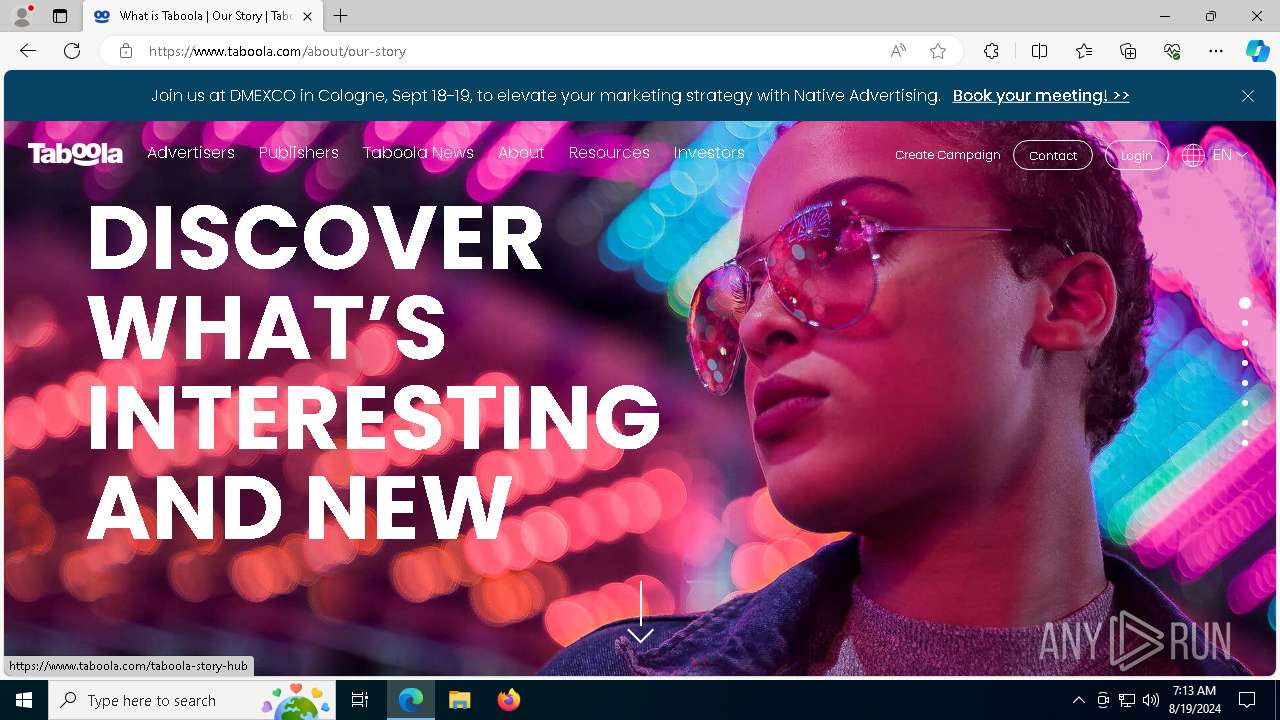Open the tab actions menu icon

point(60,16)
